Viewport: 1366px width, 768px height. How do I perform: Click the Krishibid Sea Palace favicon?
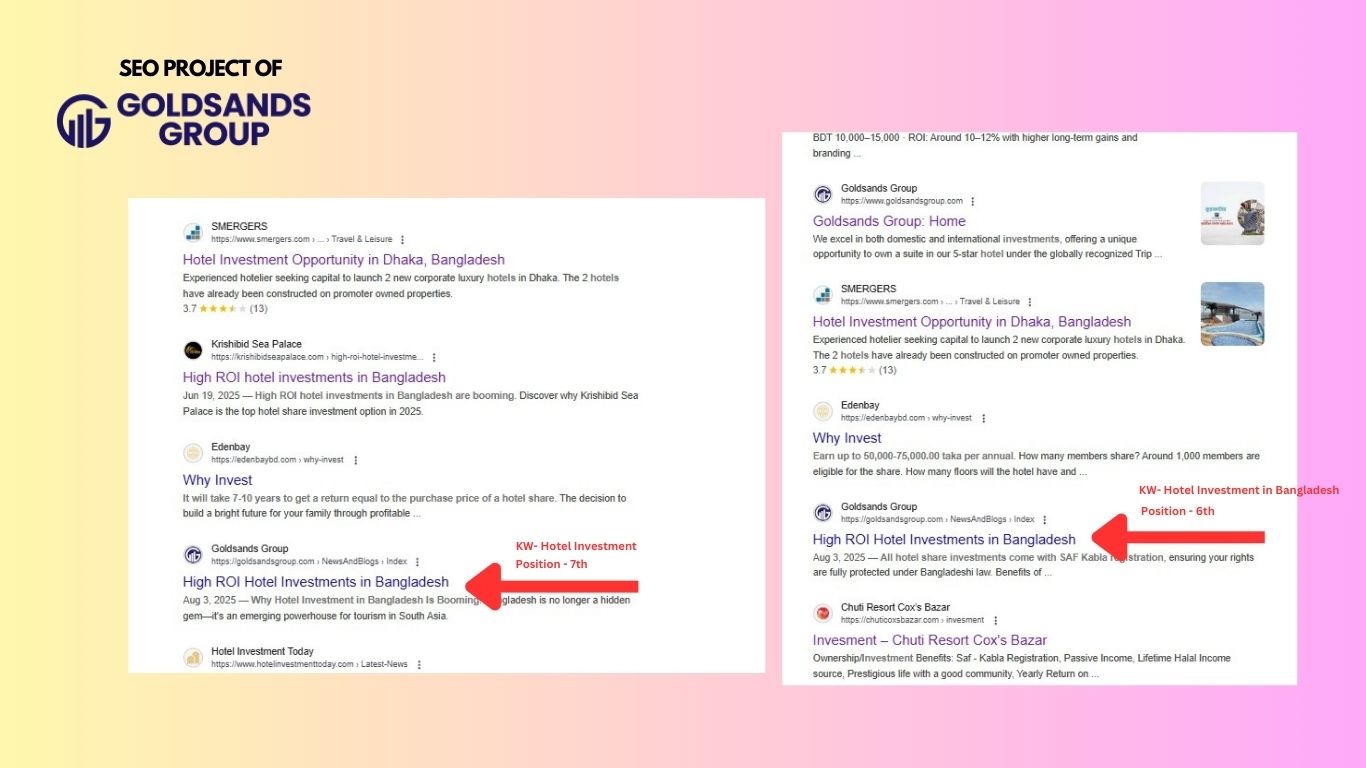pyautogui.click(x=193, y=350)
